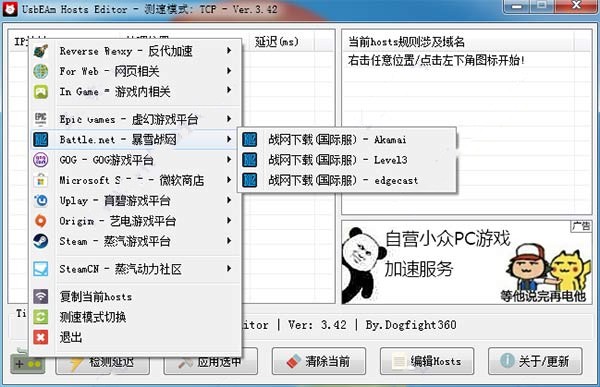
Task: Choose 复制当前hosts menu entry
Action: [135, 297]
